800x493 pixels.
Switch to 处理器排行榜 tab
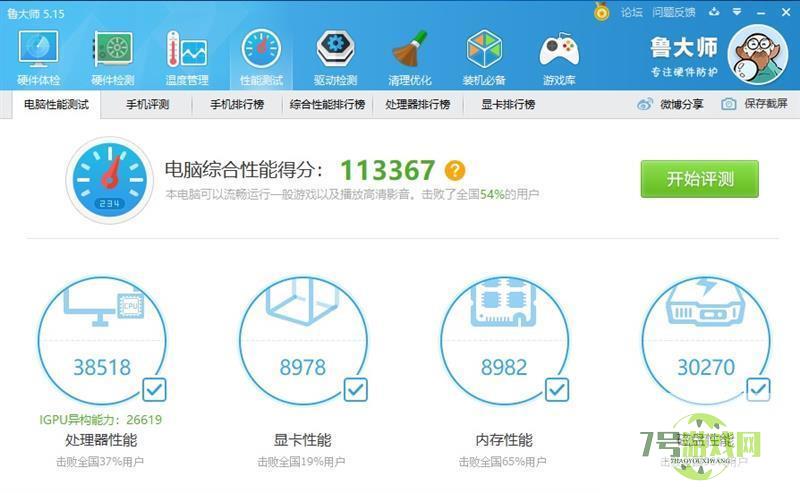(x=418, y=105)
